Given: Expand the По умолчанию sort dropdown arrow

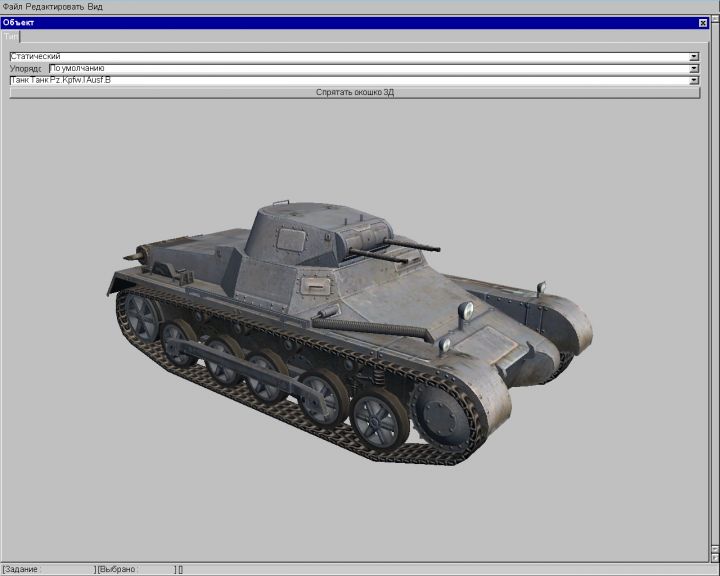Looking at the screenshot, I should (694, 69).
